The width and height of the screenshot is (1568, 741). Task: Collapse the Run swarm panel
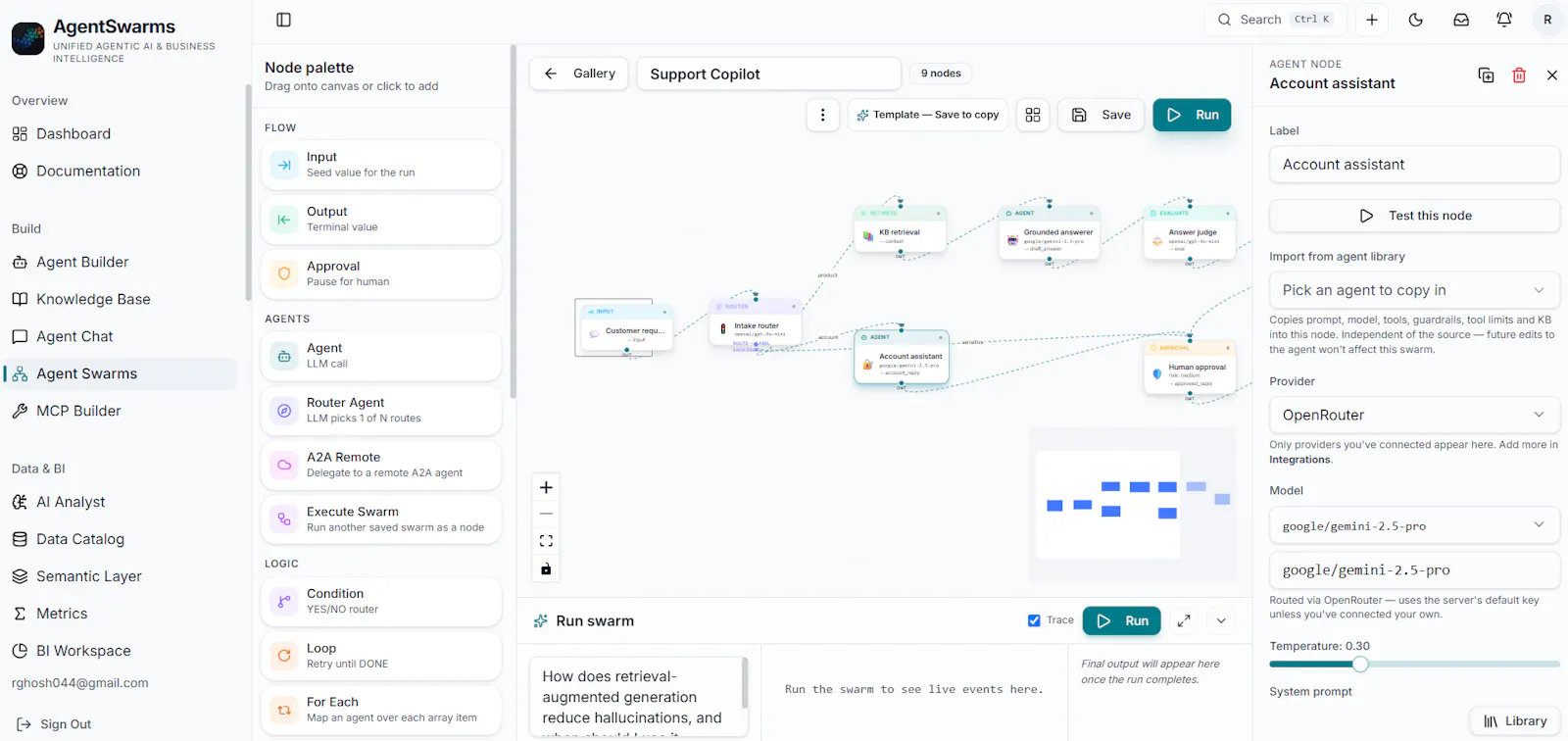1221,620
